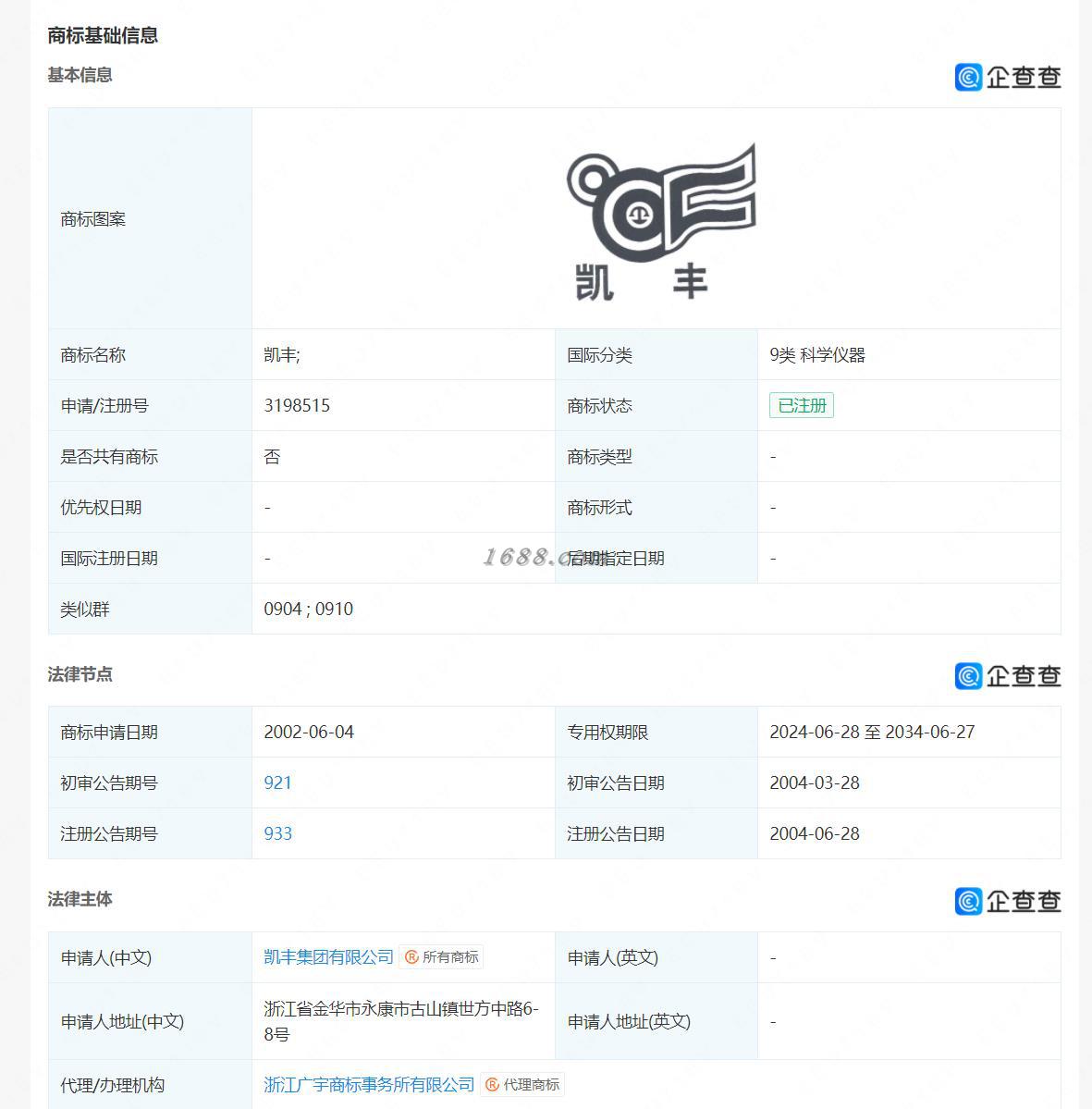Click the 是否共有商标 label
The height and width of the screenshot is (1109, 1092).
(109, 456)
